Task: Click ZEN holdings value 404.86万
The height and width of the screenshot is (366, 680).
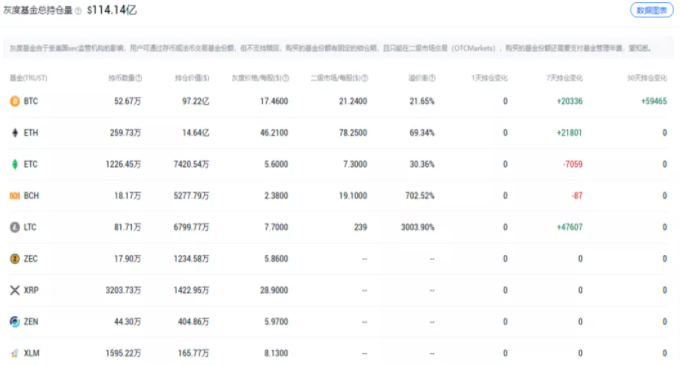Action: coord(193,321)
